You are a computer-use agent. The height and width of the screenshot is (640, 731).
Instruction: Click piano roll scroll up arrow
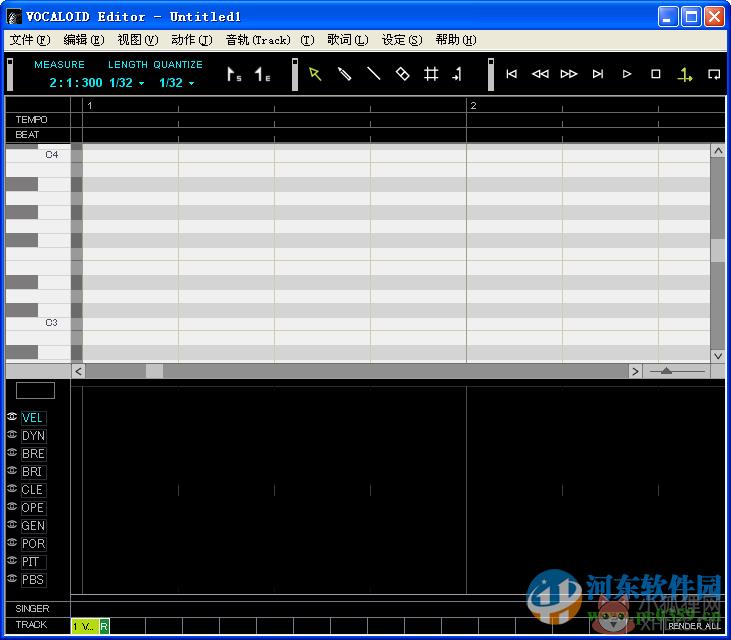[x=718, y=151]
